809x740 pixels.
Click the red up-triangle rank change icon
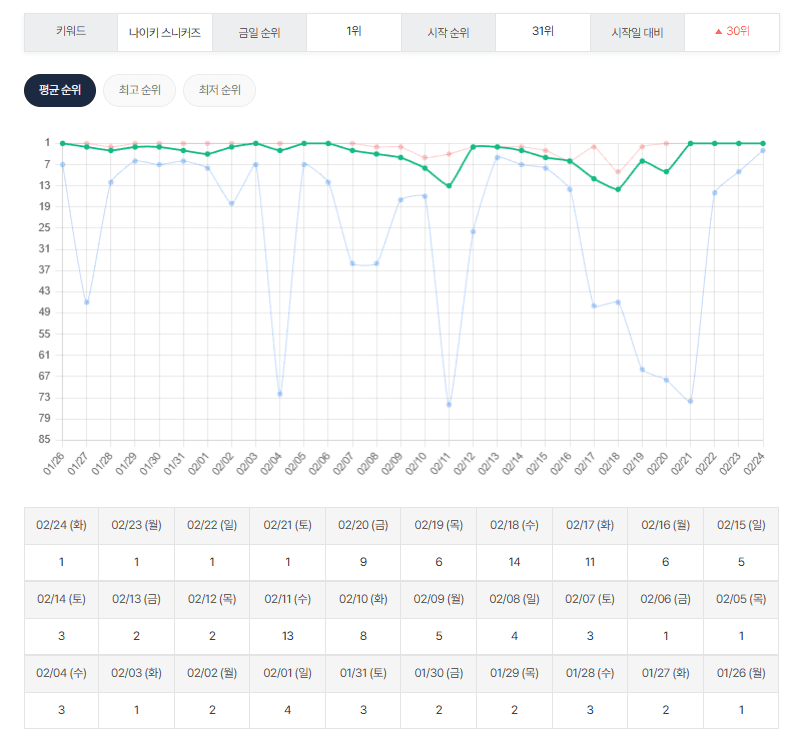[718, 32]
